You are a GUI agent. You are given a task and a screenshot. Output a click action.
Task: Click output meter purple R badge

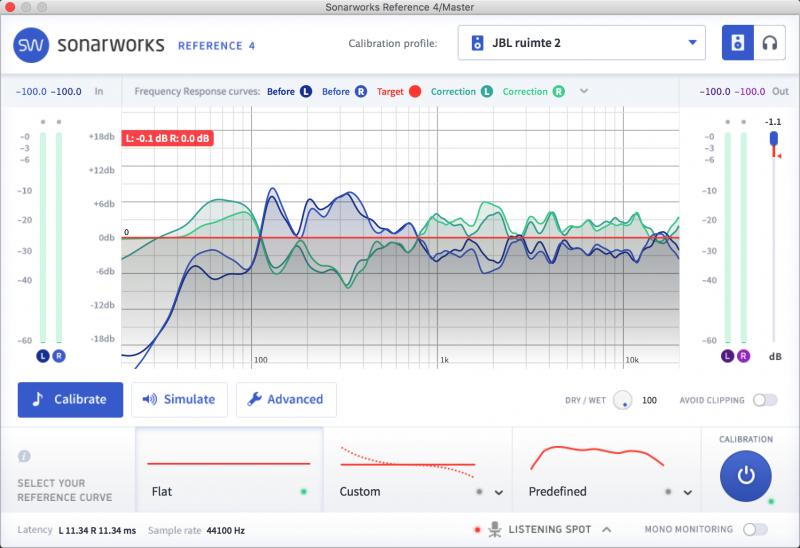(x=743, y=356)
